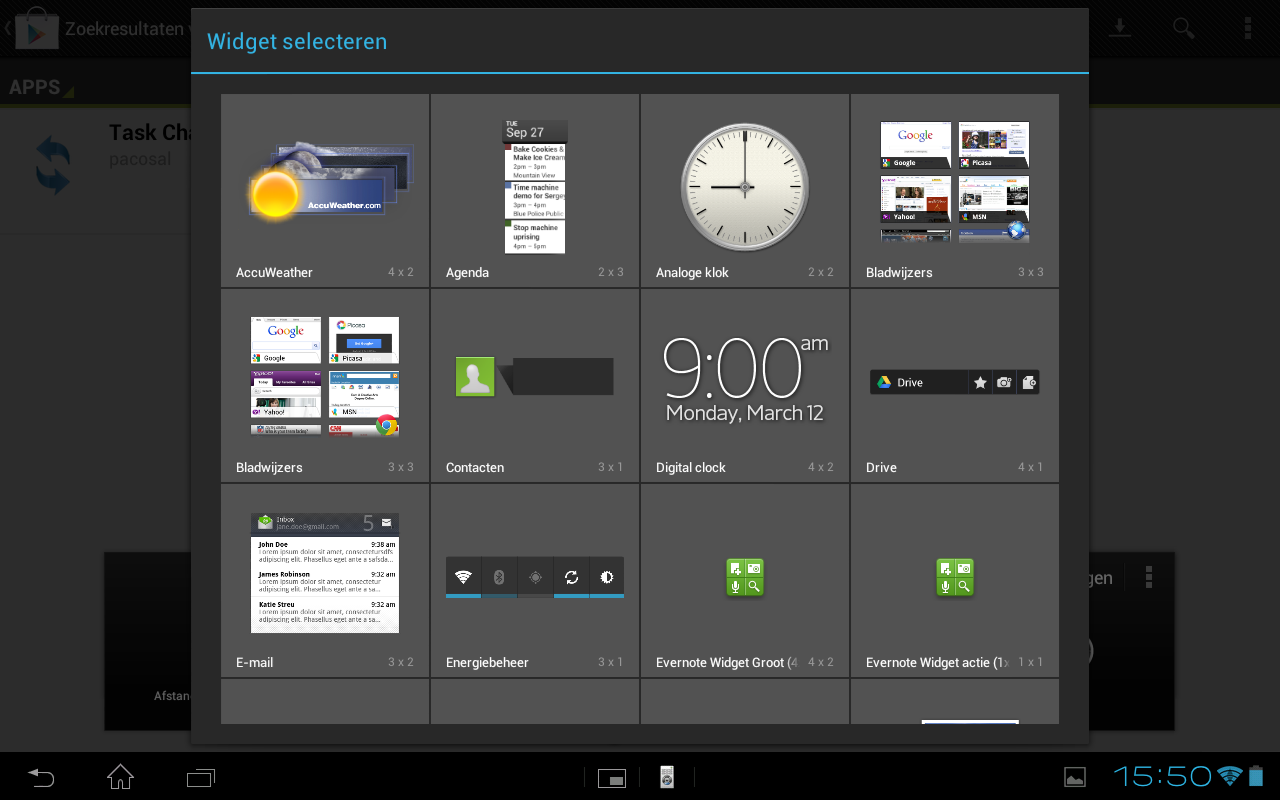
Task: Click the Evernote icon in Widget actie preview
Action: [955, 577]
